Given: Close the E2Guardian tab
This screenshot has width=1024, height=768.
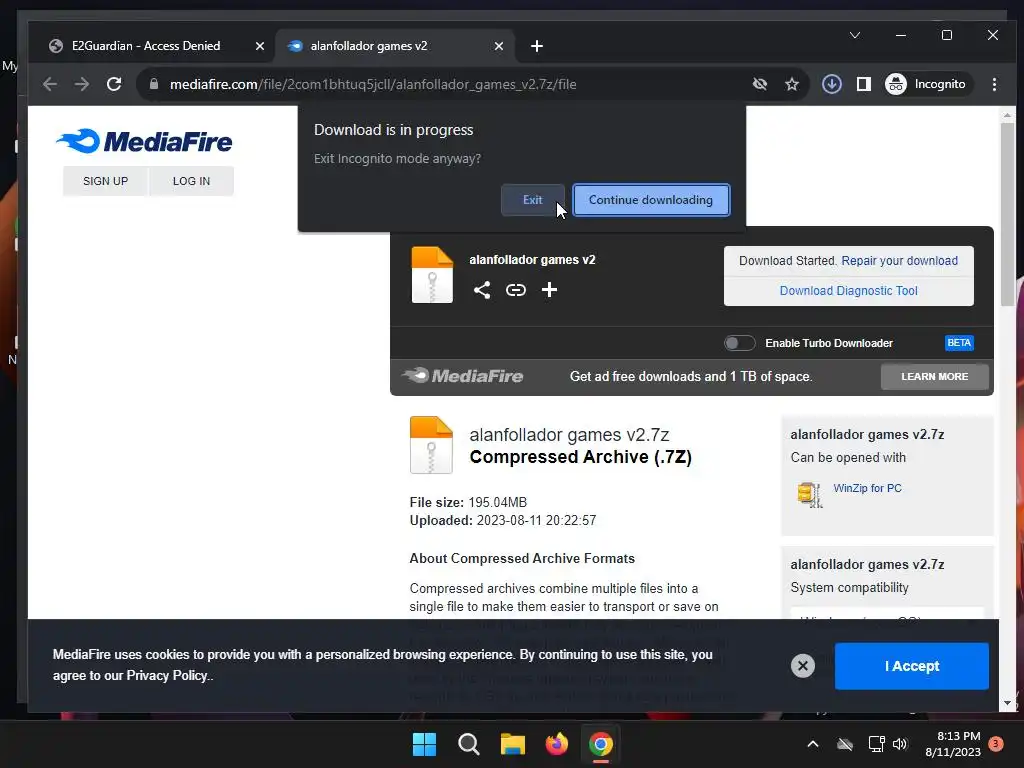Looking at the screenshot, I should point(259,46).
